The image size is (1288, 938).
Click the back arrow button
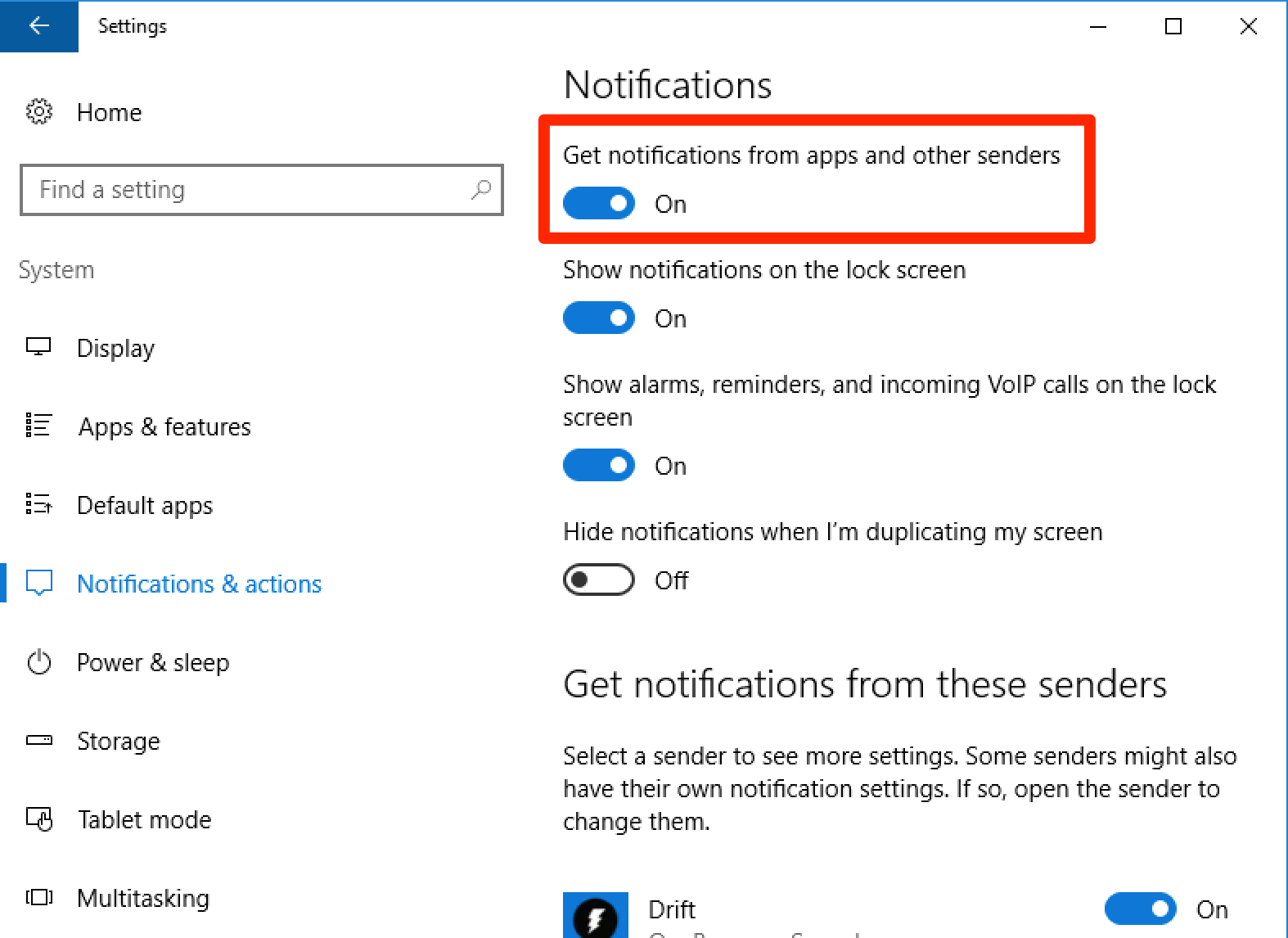[38, 26]
